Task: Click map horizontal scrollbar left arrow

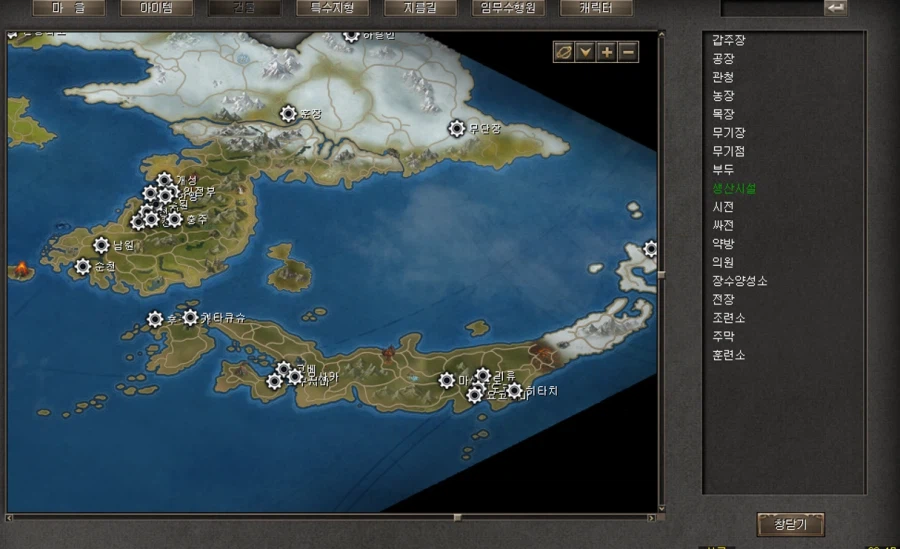Action: point(9,518)
